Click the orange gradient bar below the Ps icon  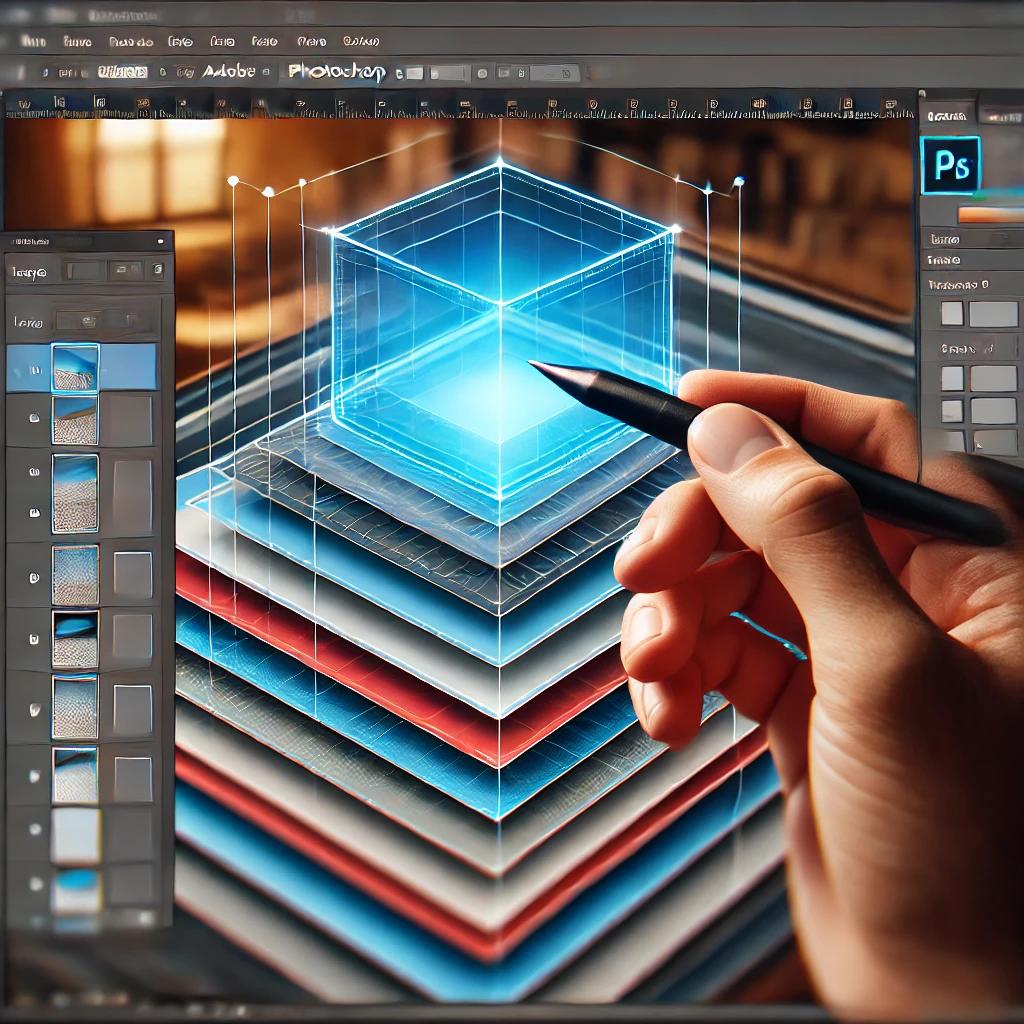(x=989, y=215)
